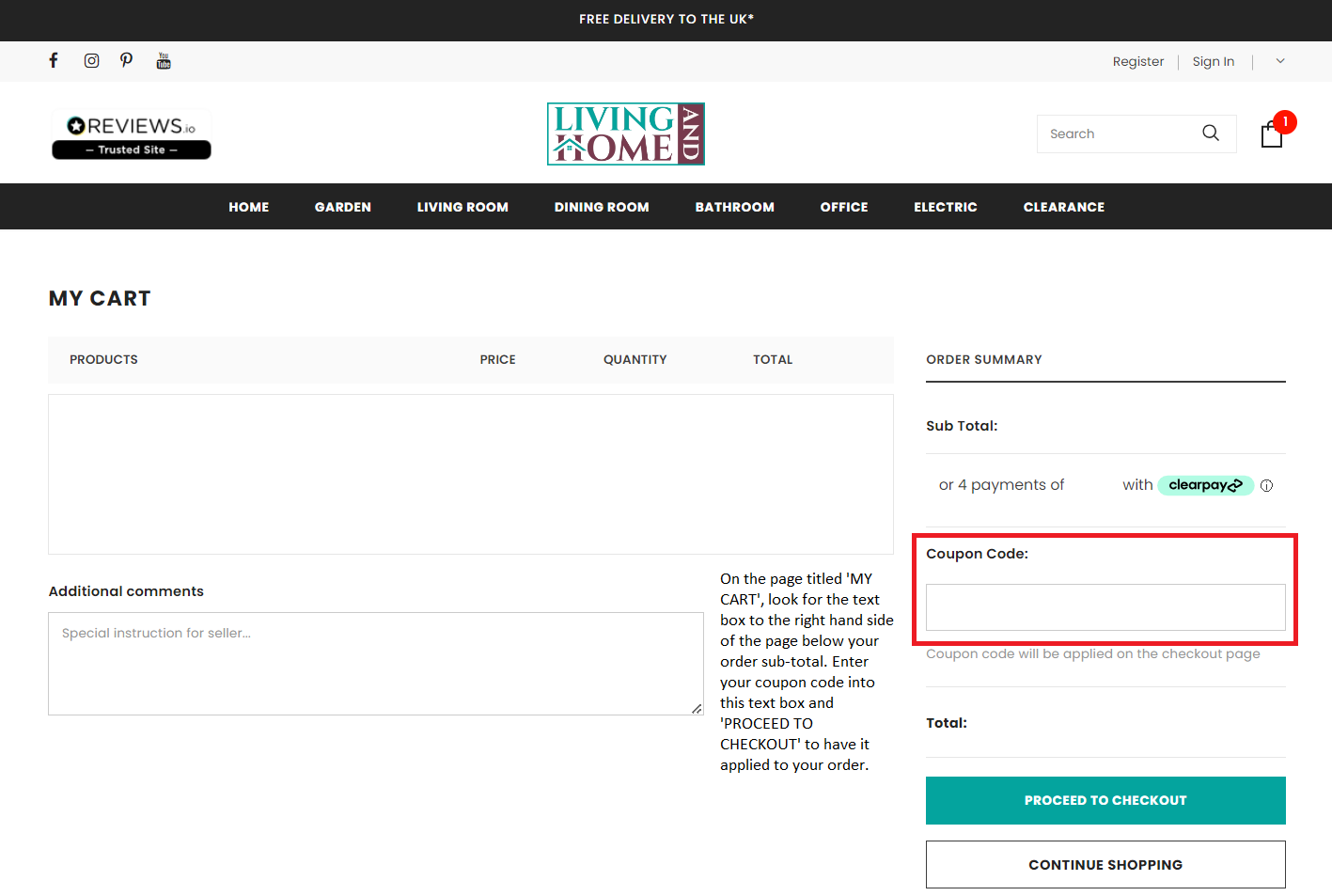Open the Clearance menu item
The image size is (1332, 896).
click(x=1064, y=207)
